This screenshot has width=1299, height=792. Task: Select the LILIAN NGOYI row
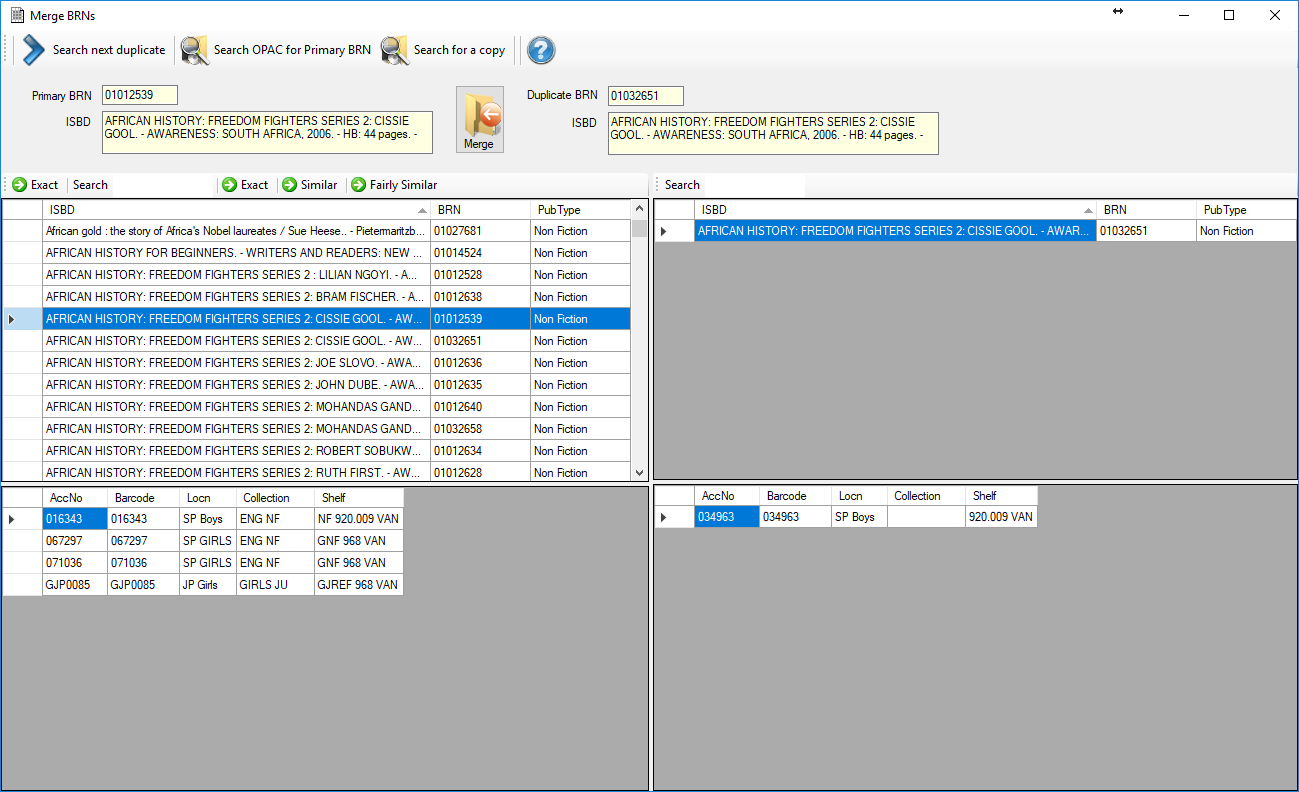coord(316,275)
